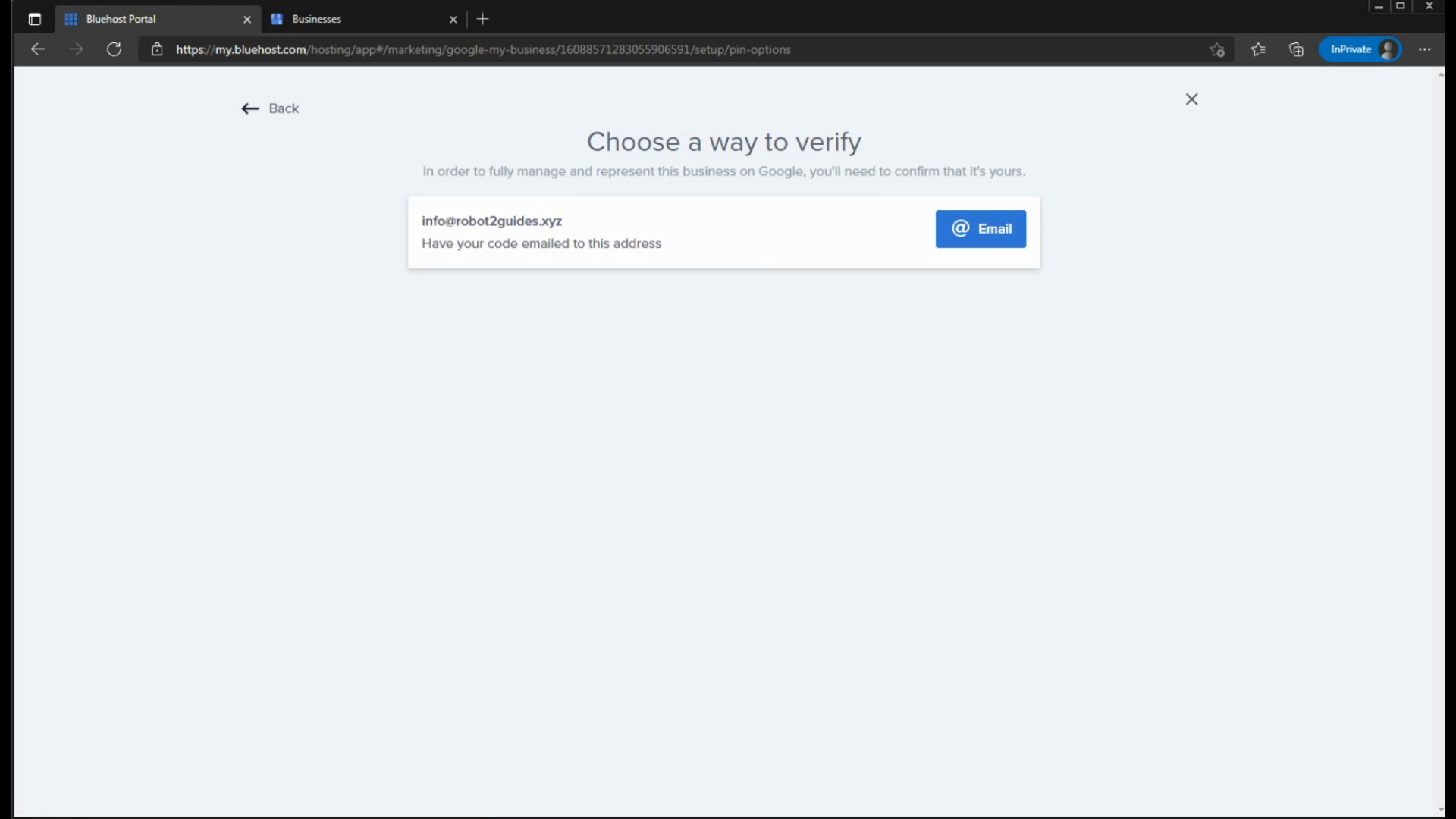Select the Bluehost Portal tab
1456x819 pixels.
[x=152, y=19]
